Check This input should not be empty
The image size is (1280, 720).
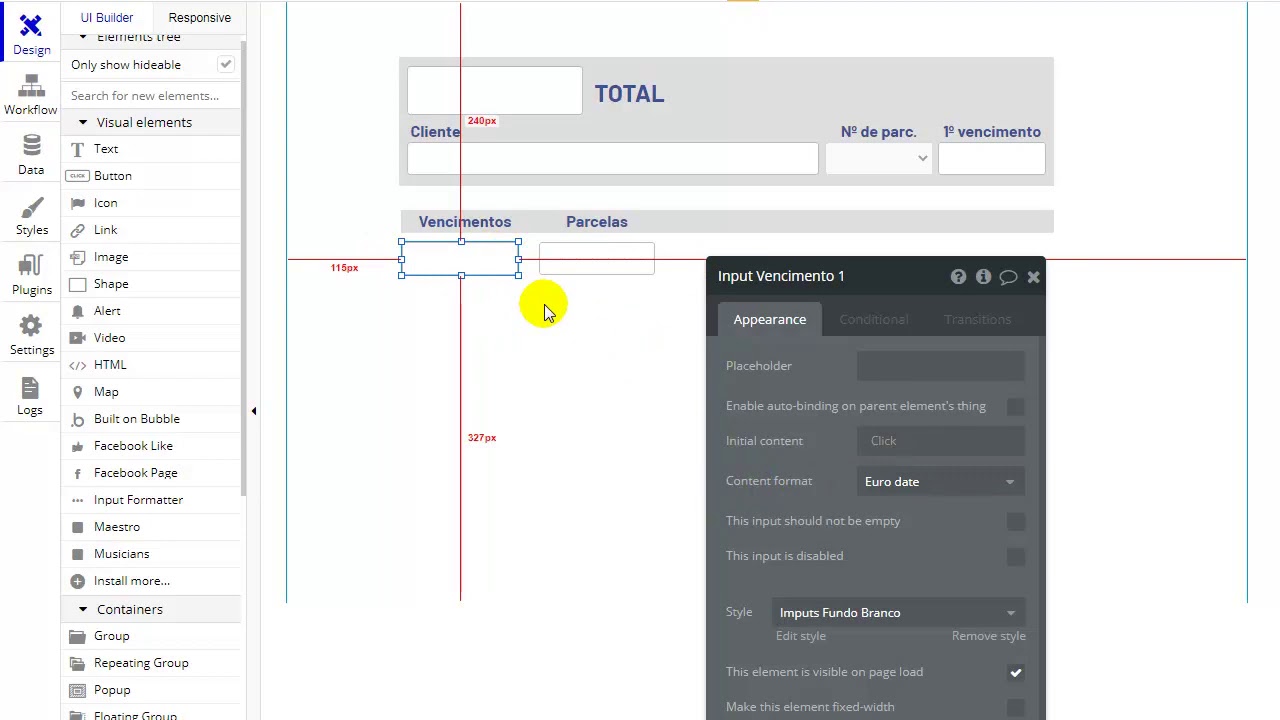pos(1015,522)
